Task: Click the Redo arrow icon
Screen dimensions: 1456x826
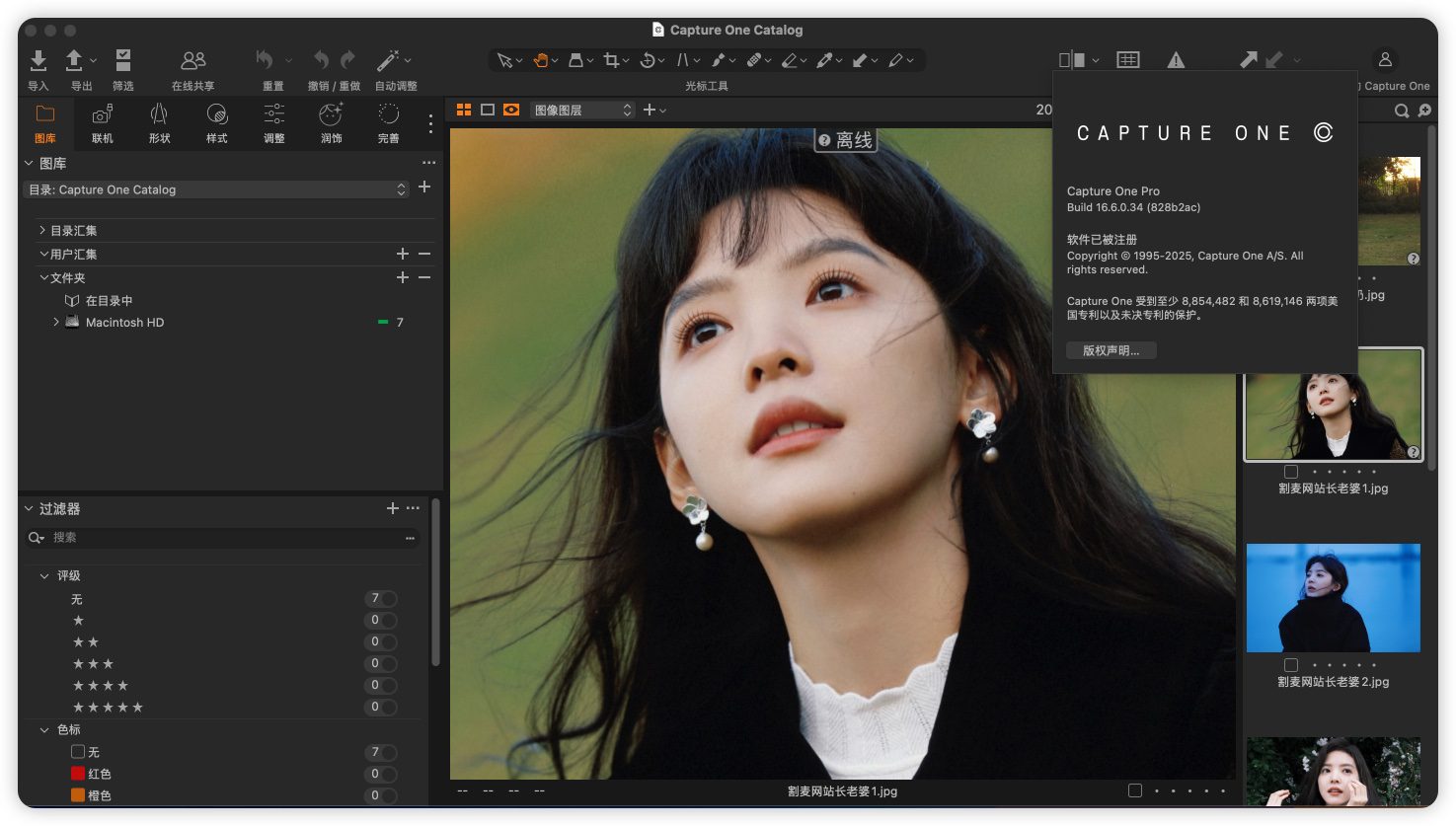Action: pos(347,60)
